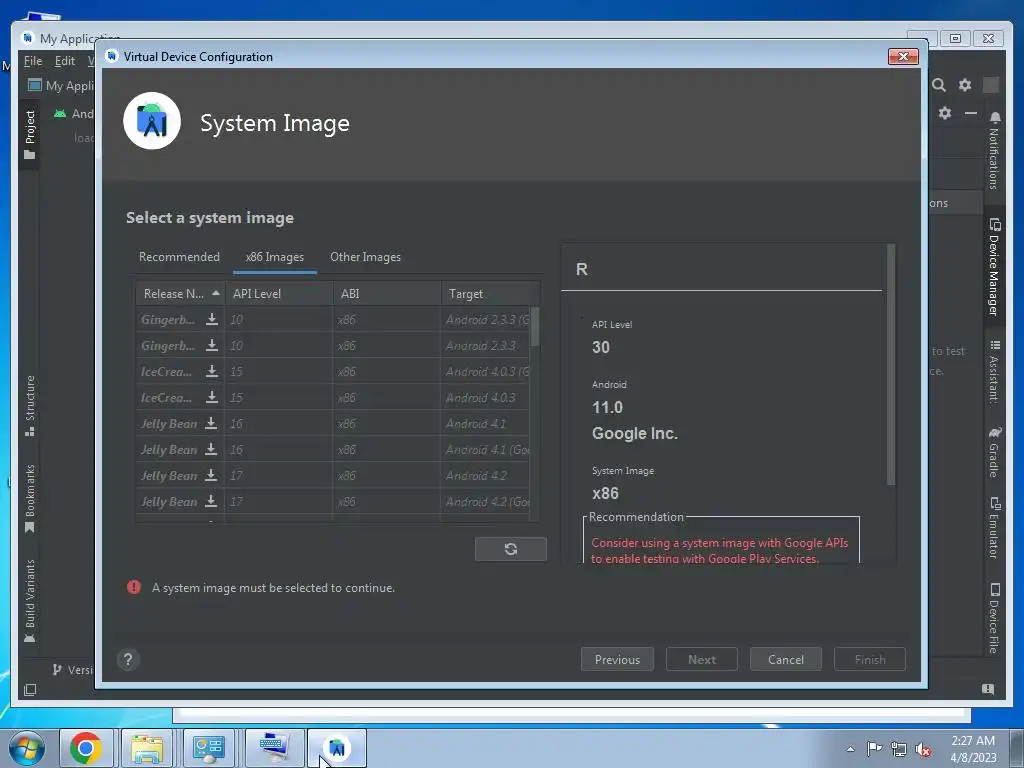Click the Finish button

coord(870,660)
